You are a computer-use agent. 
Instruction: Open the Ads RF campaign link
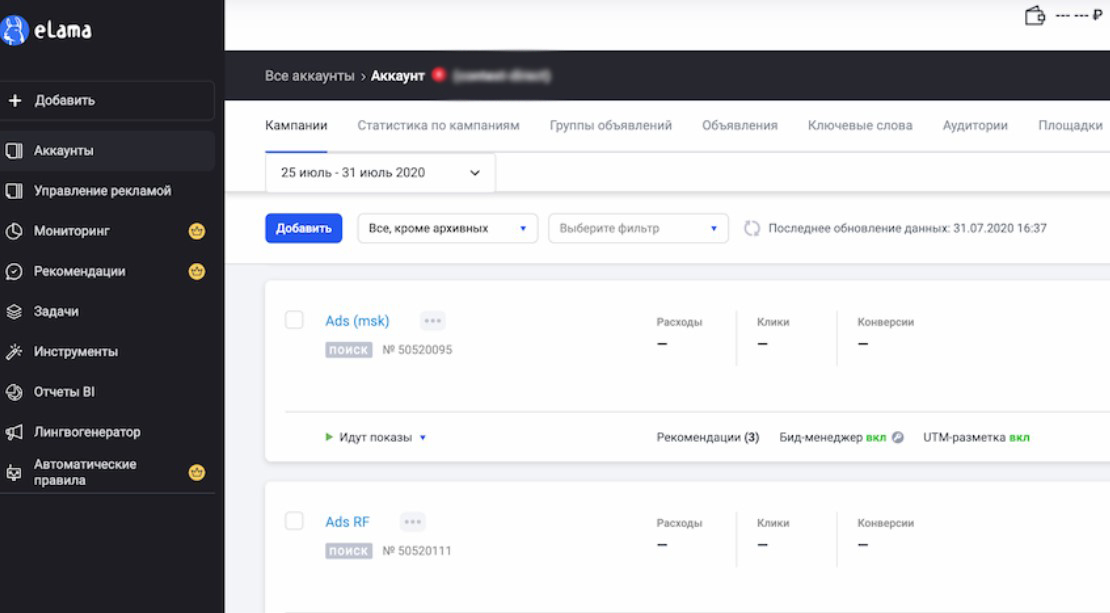pos(347,522)
